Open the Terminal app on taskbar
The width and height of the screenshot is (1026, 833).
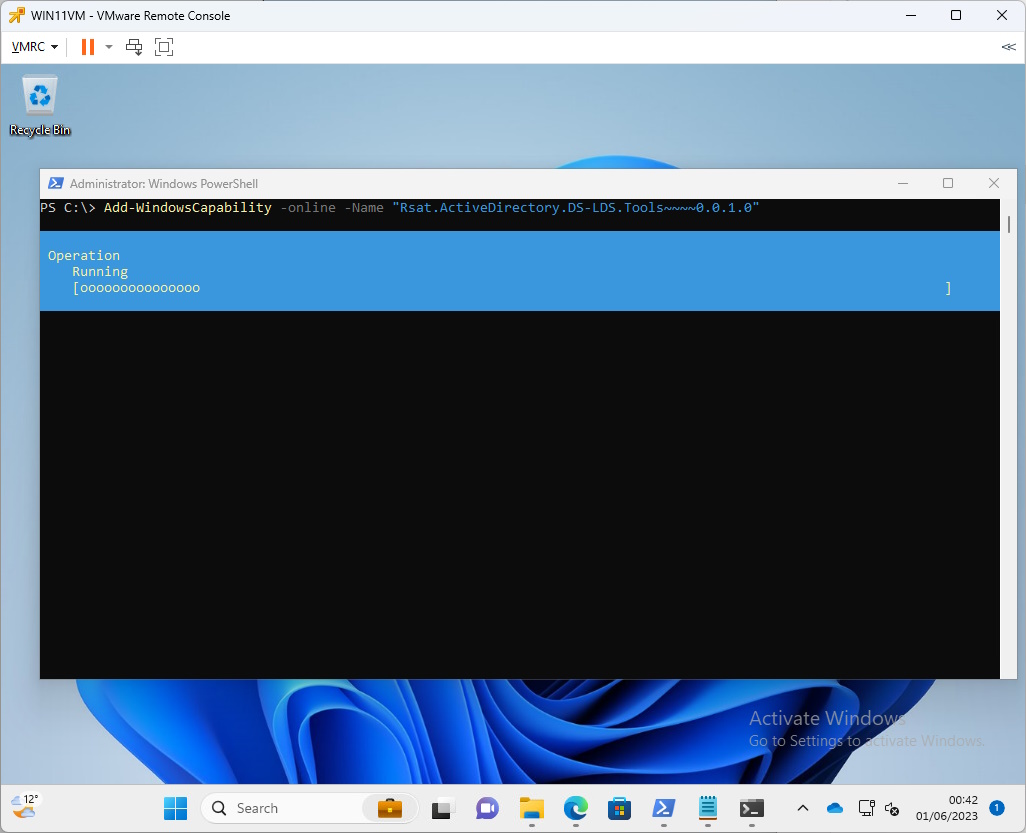(x=752, y=809)
